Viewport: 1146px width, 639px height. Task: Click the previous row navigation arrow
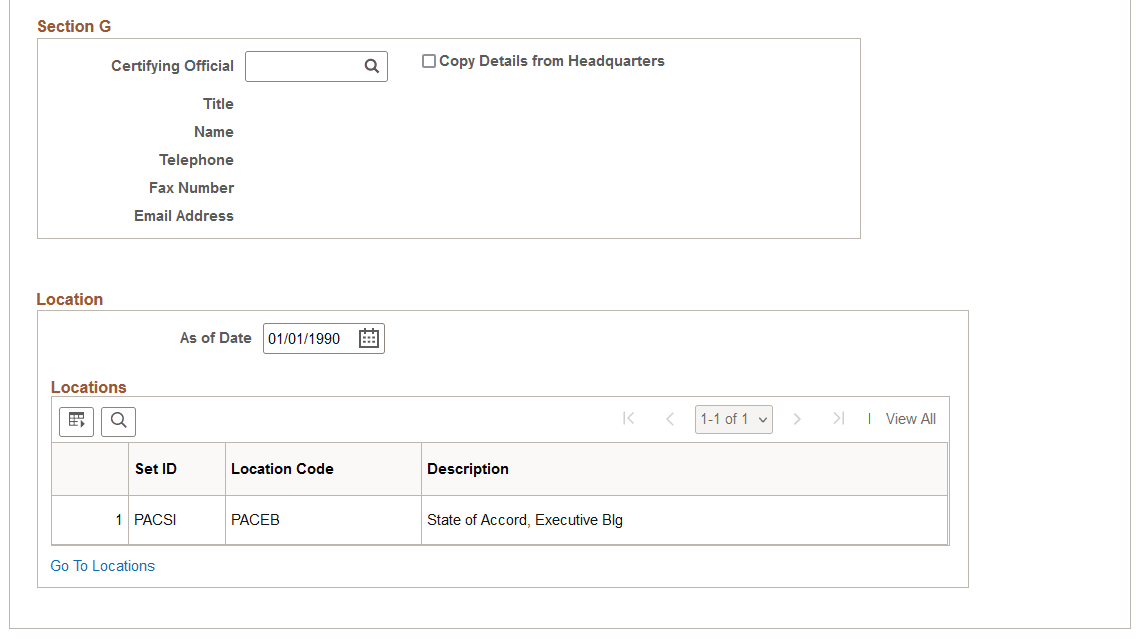[670, 419]
